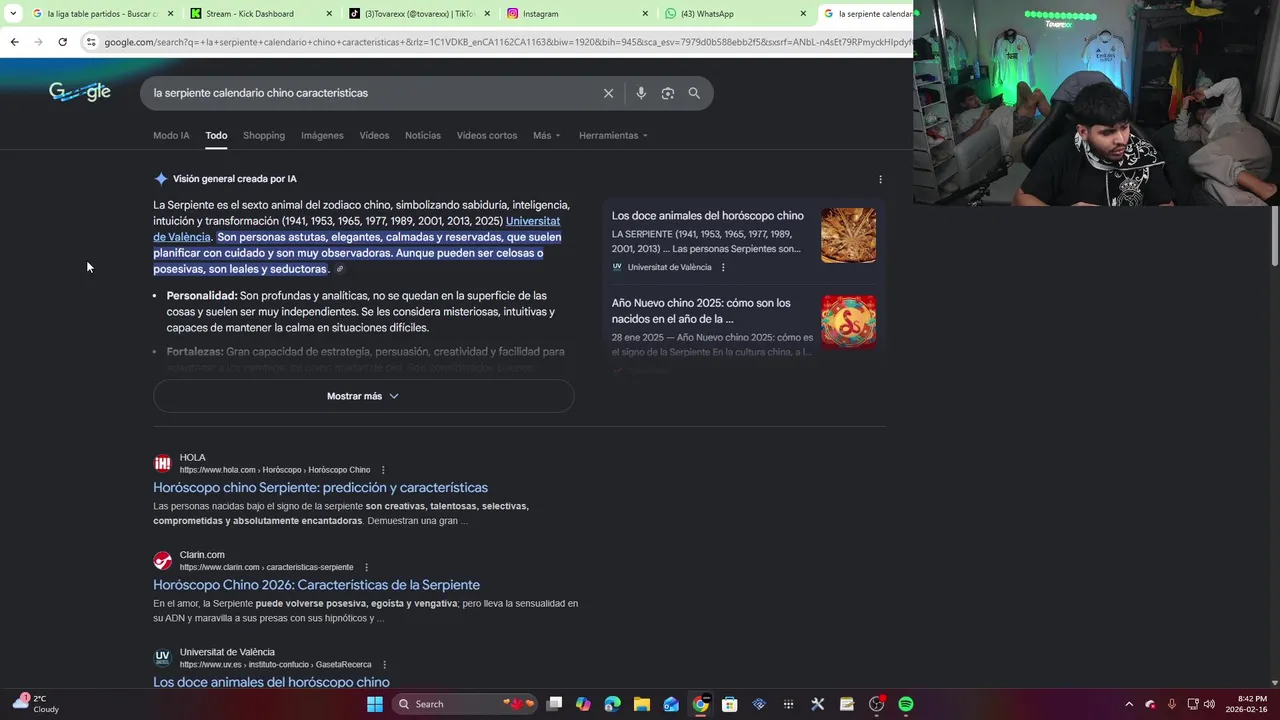The width and height of the screenshot is (1280, 720).
Task: Open more options for Clarin.com result
Action: [x=366, y=567]
